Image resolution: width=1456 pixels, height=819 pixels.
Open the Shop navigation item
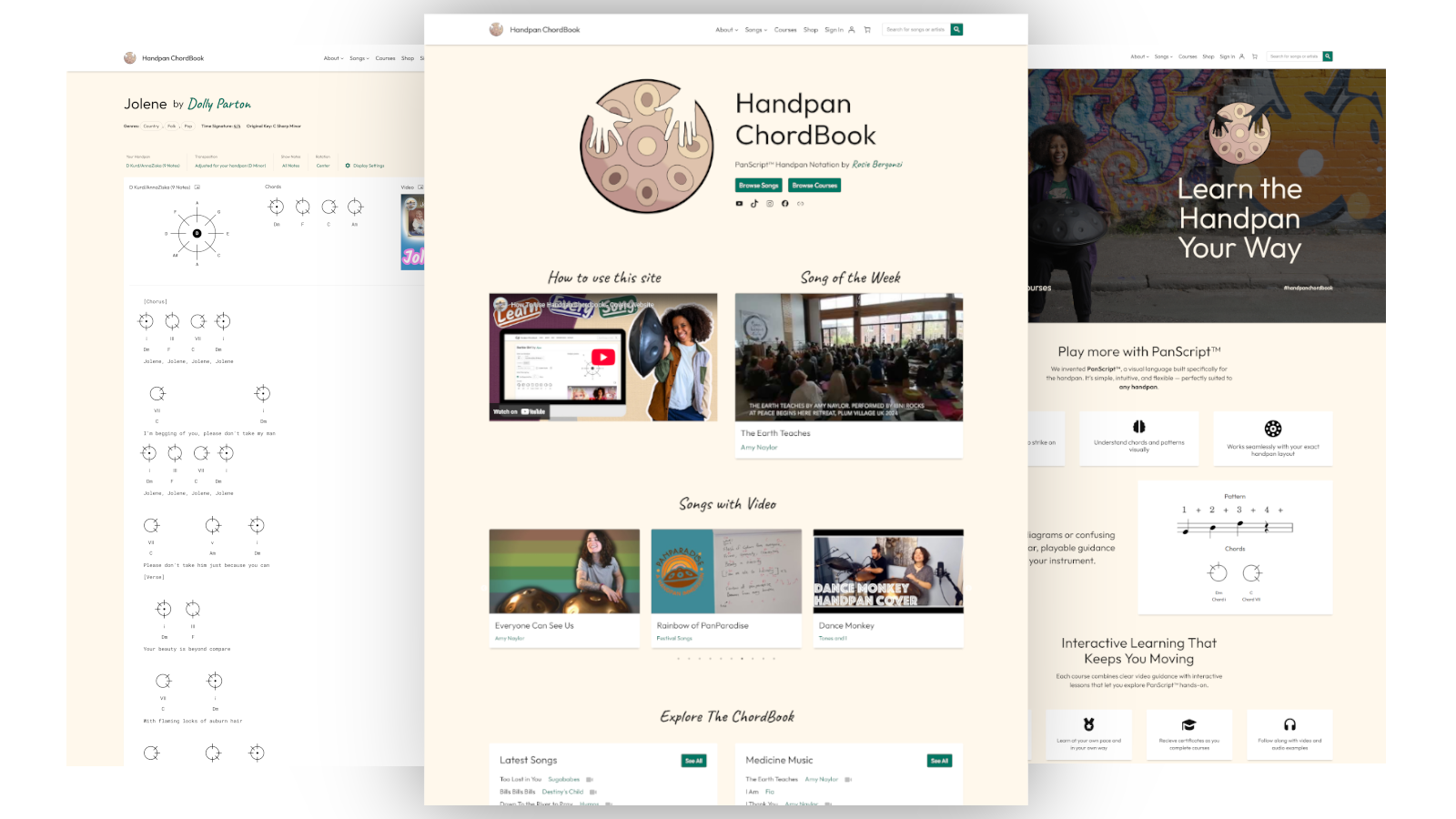811,29
